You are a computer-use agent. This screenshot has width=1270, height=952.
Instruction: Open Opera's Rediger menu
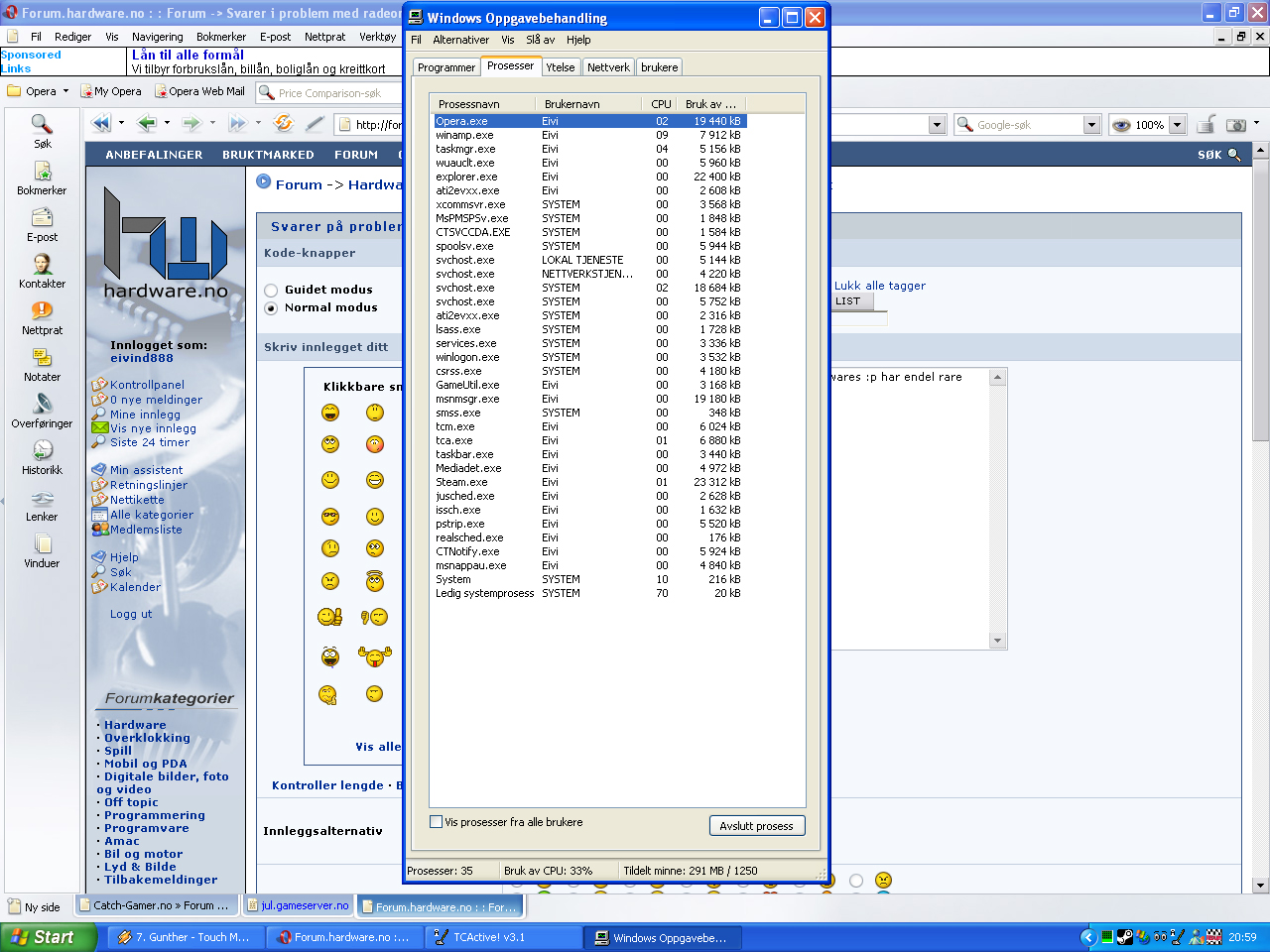tap(72, 37)
